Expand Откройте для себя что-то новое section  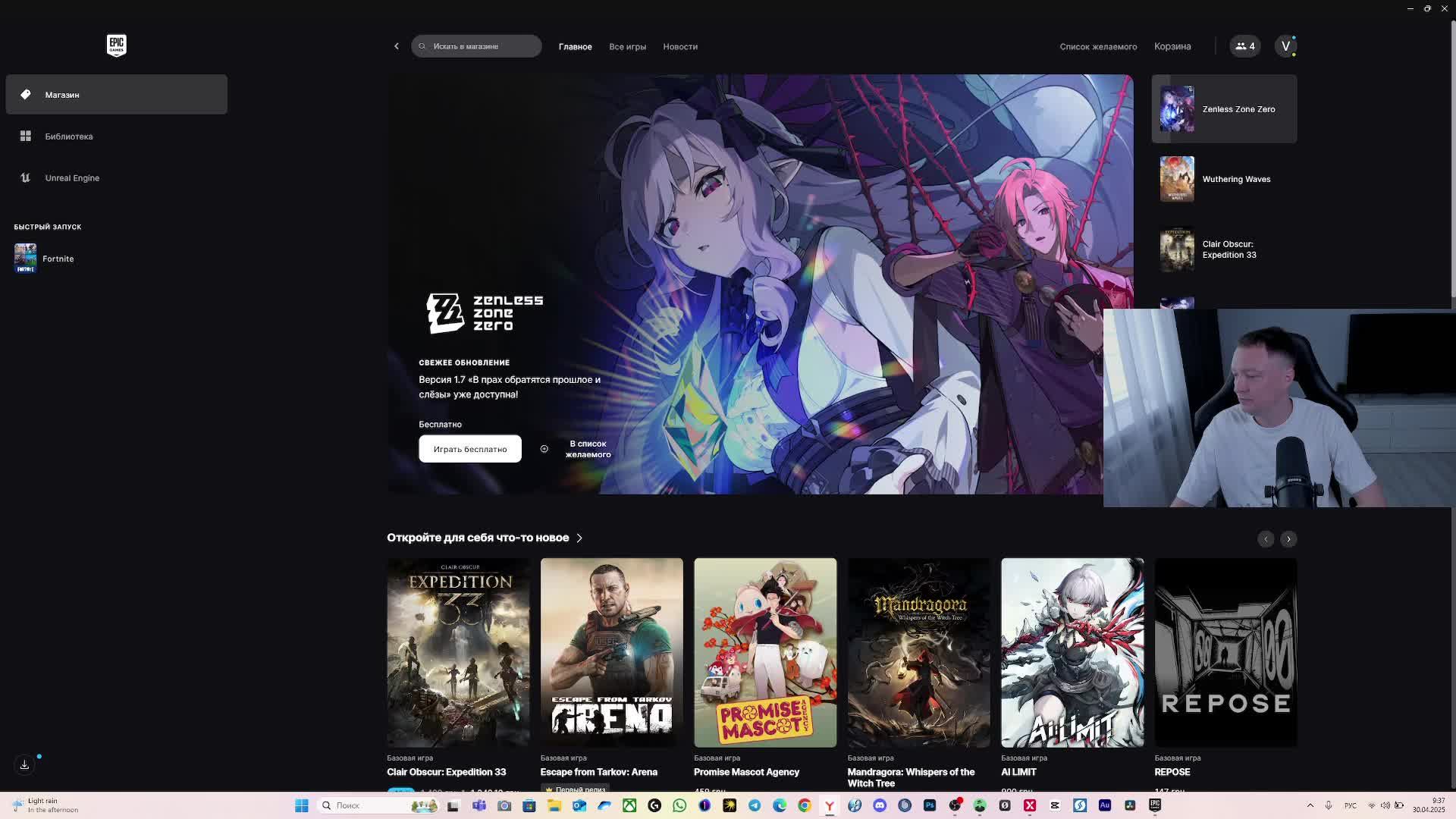(x=485, y=538)
